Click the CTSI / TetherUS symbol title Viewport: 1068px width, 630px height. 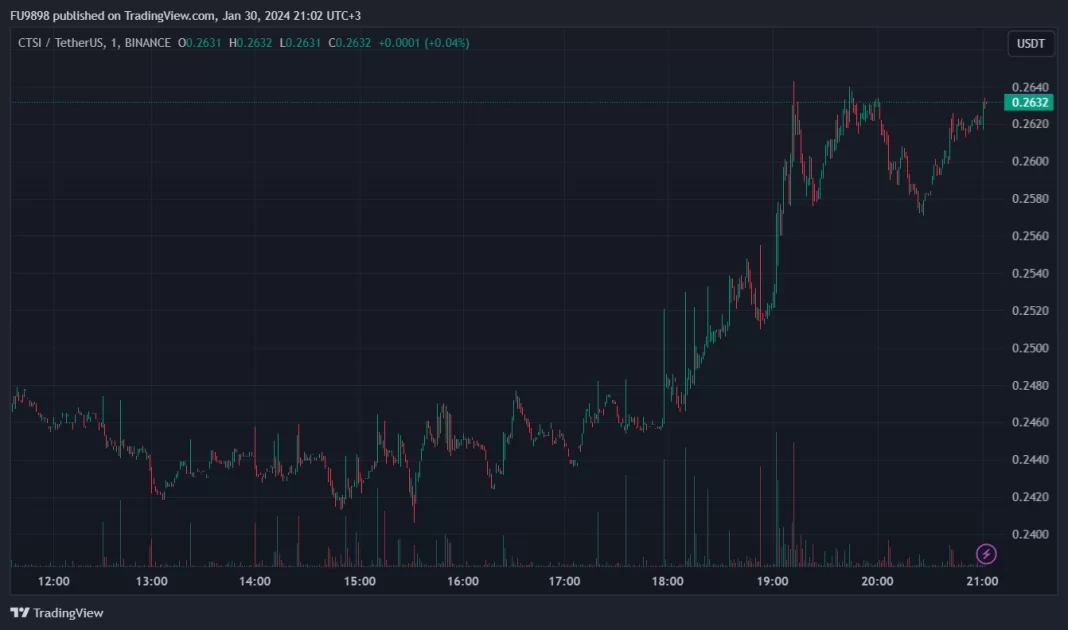[x=62, y=43]
